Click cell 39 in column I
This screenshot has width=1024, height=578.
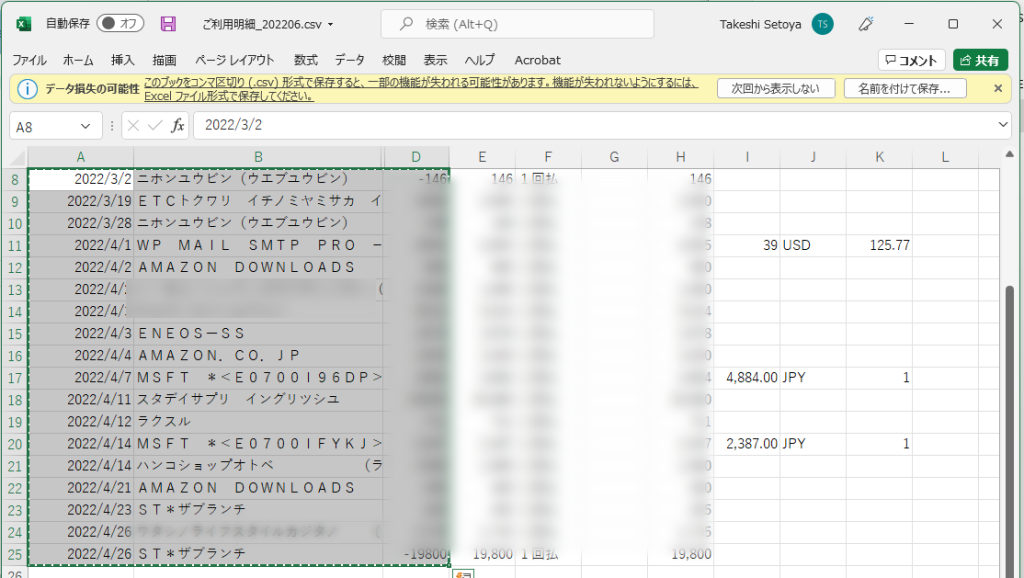pos(747,246)
